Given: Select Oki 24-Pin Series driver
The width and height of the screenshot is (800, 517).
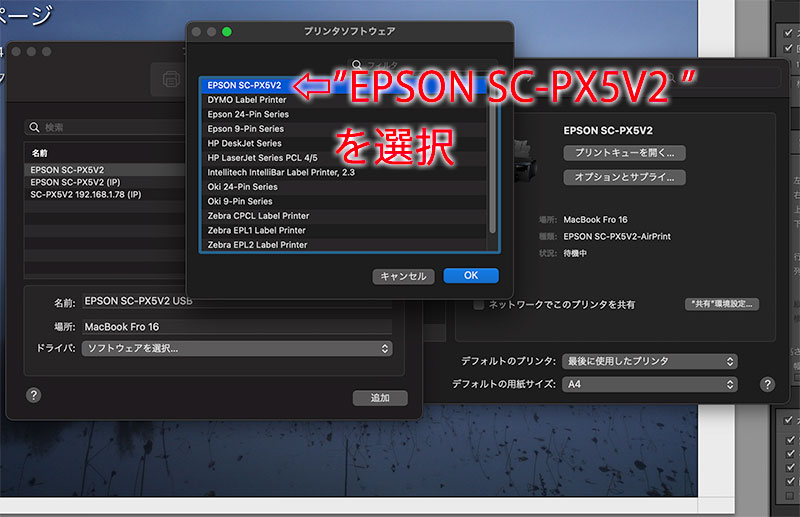Looking at the screenshot, I should pyautogui.click(x=343, y=187).
